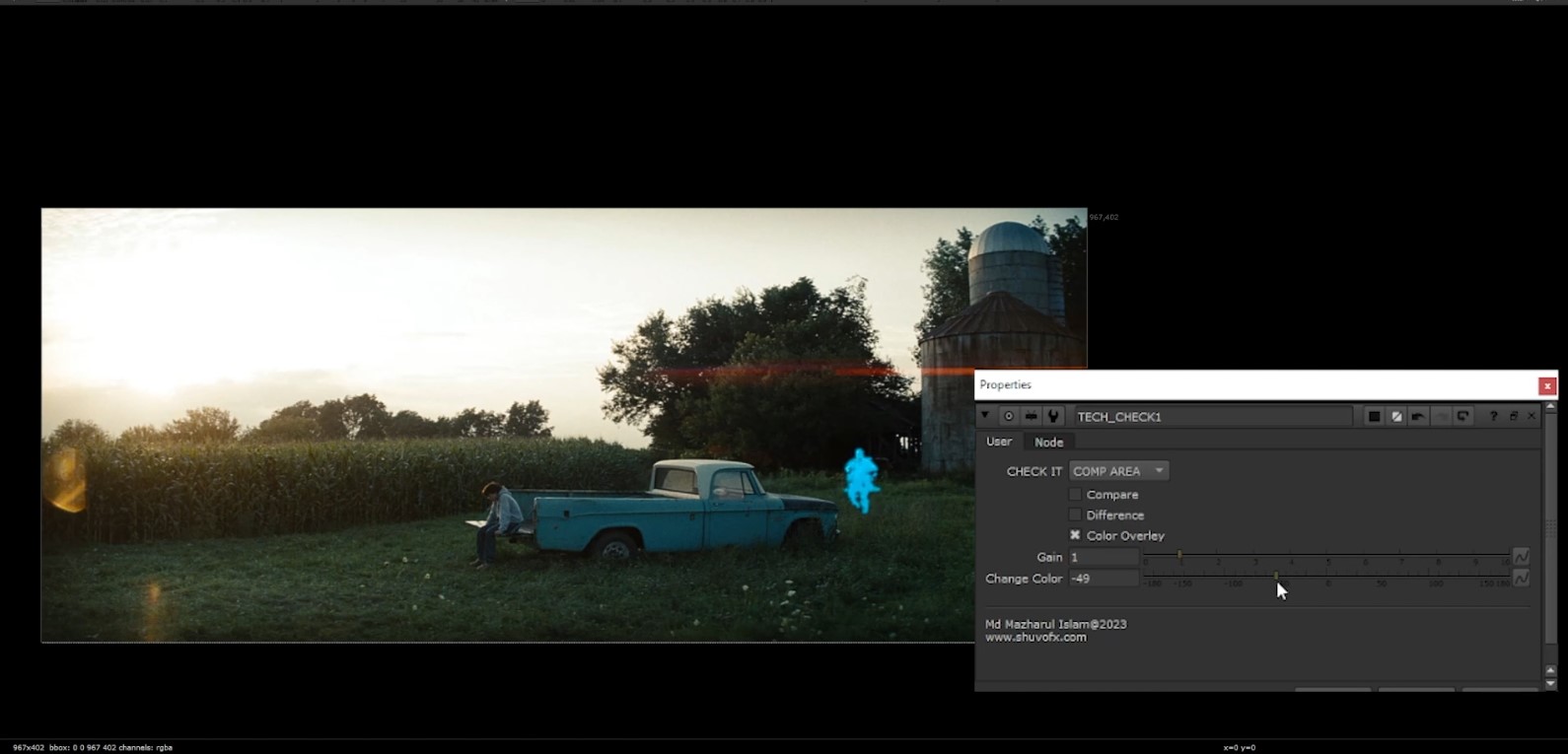This screenshot has width=1568, height=754.
Task: Click the center-node target icon
Action: (x=1008, y=417)
